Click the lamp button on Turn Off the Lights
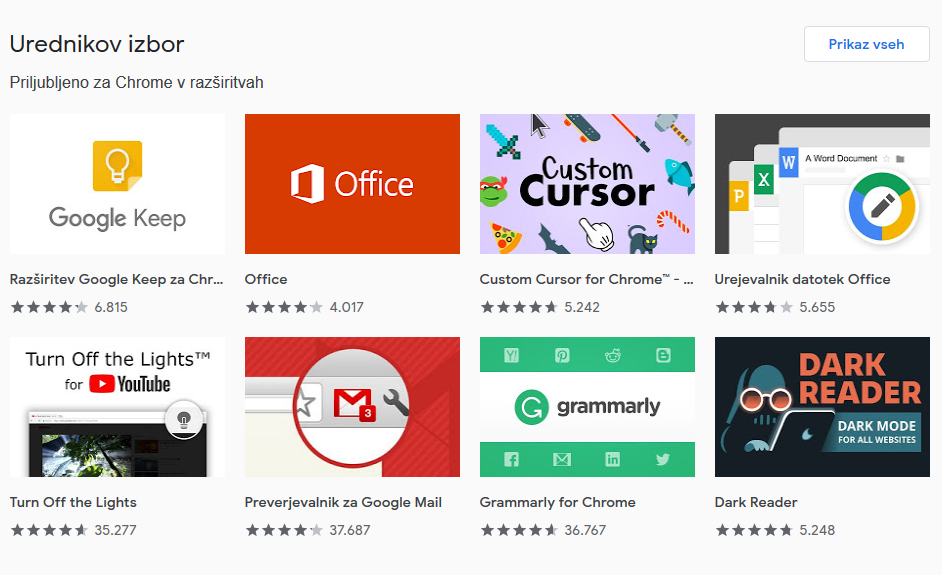The height and width of the screenshot is (575, 942). click(183, 418)
